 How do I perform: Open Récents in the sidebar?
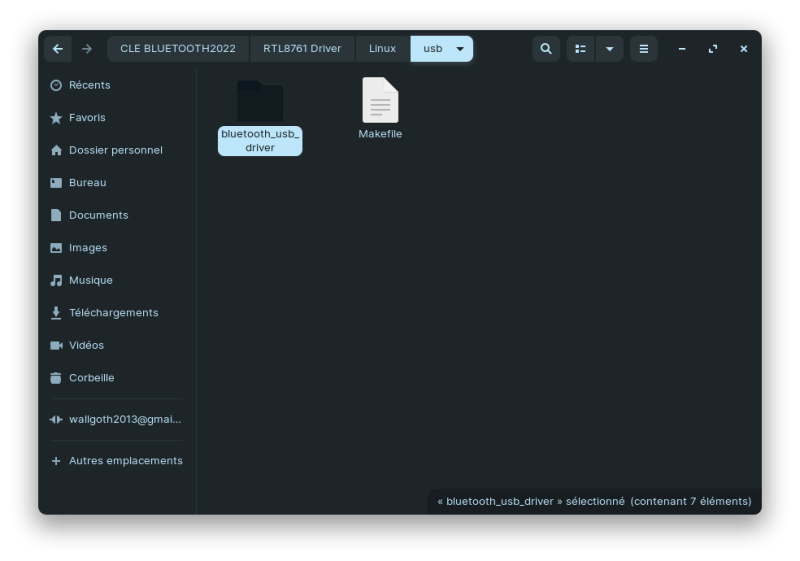click(89, 85)
